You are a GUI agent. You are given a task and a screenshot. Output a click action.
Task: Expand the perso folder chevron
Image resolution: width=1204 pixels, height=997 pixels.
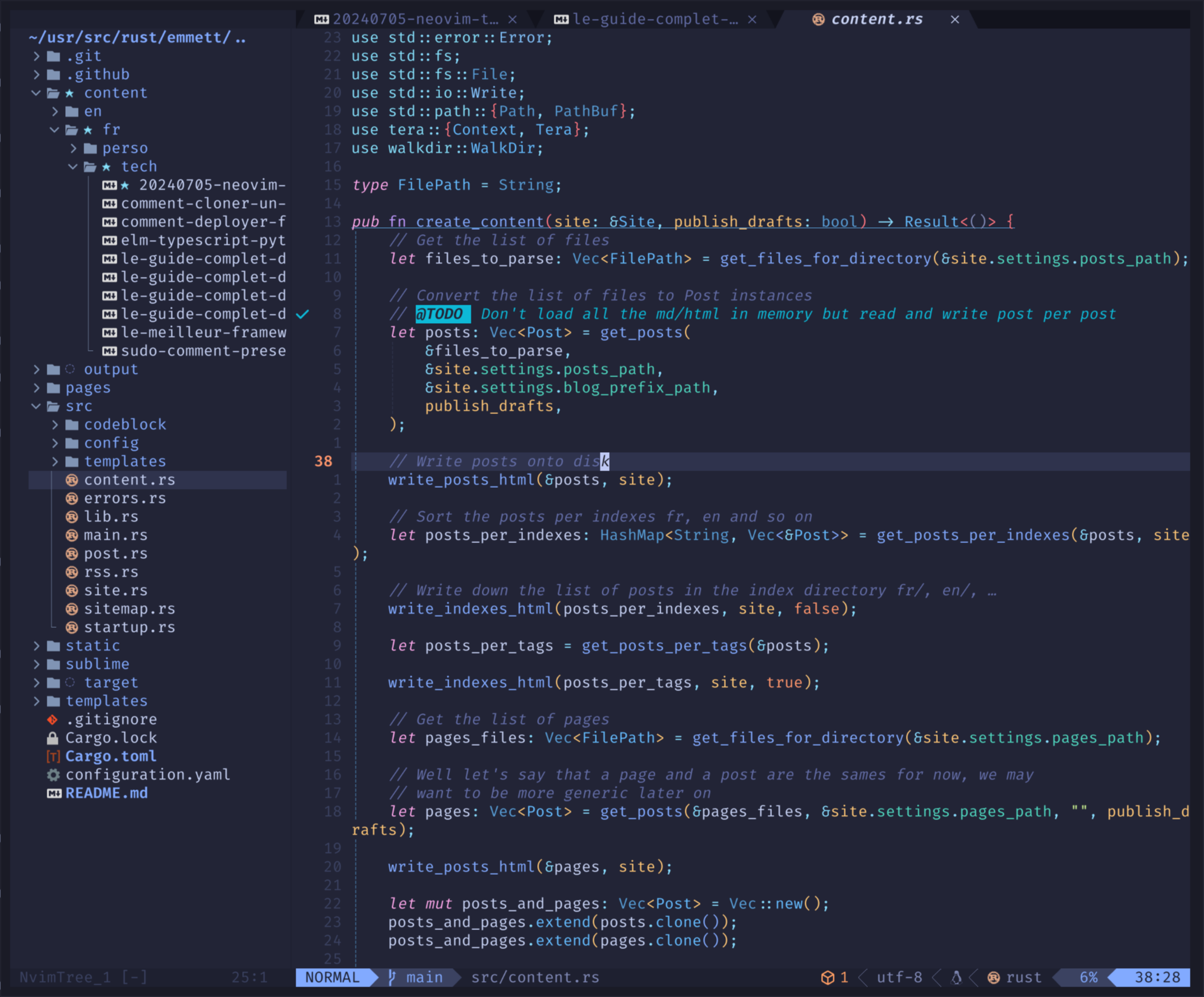[x=73, y=148]
